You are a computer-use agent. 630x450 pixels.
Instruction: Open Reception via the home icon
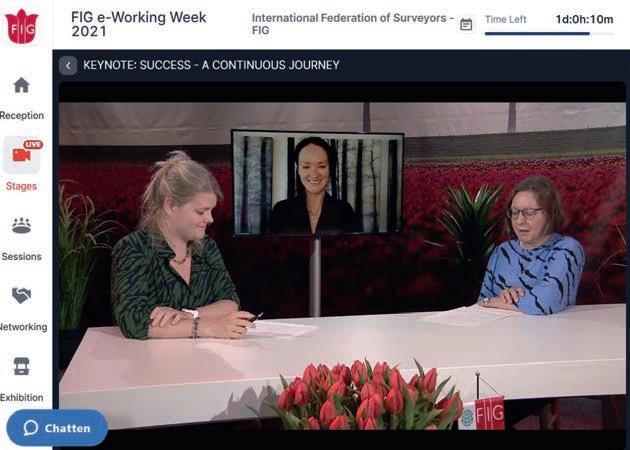pyautogui.click(x=21, y=85)
